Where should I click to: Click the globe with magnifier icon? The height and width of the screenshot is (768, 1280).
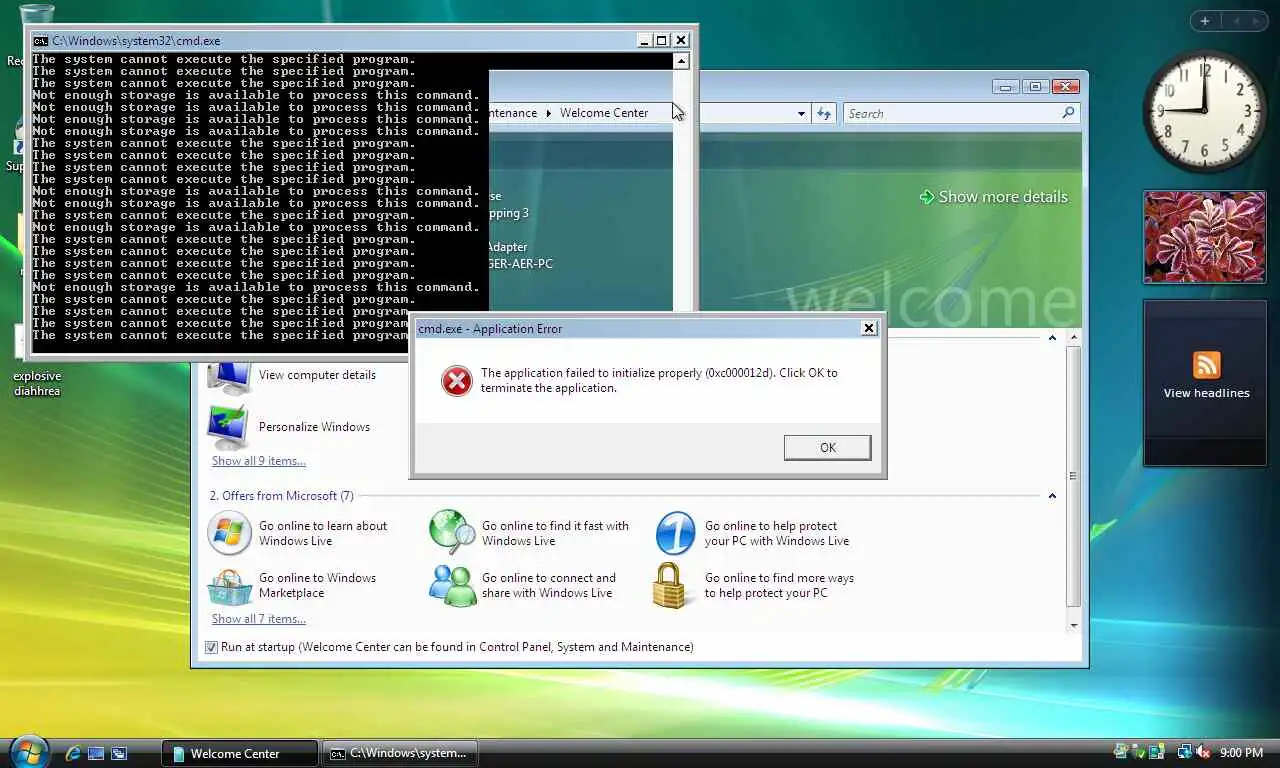tap(452, 533)
